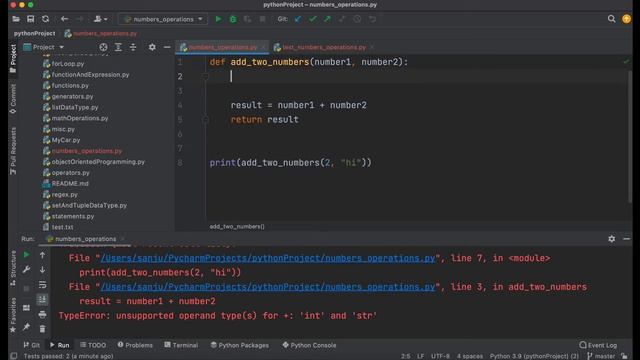Open Run panel settings gear
The width and height of the screenshot is (640, 360).
pos(611,239)
